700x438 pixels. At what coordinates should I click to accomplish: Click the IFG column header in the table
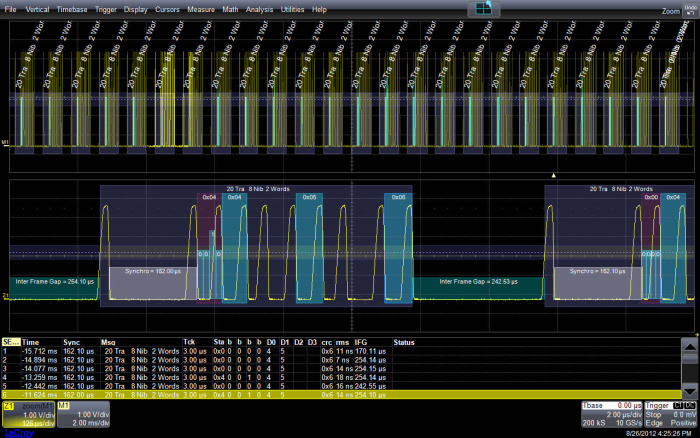[x=361, y=342]
